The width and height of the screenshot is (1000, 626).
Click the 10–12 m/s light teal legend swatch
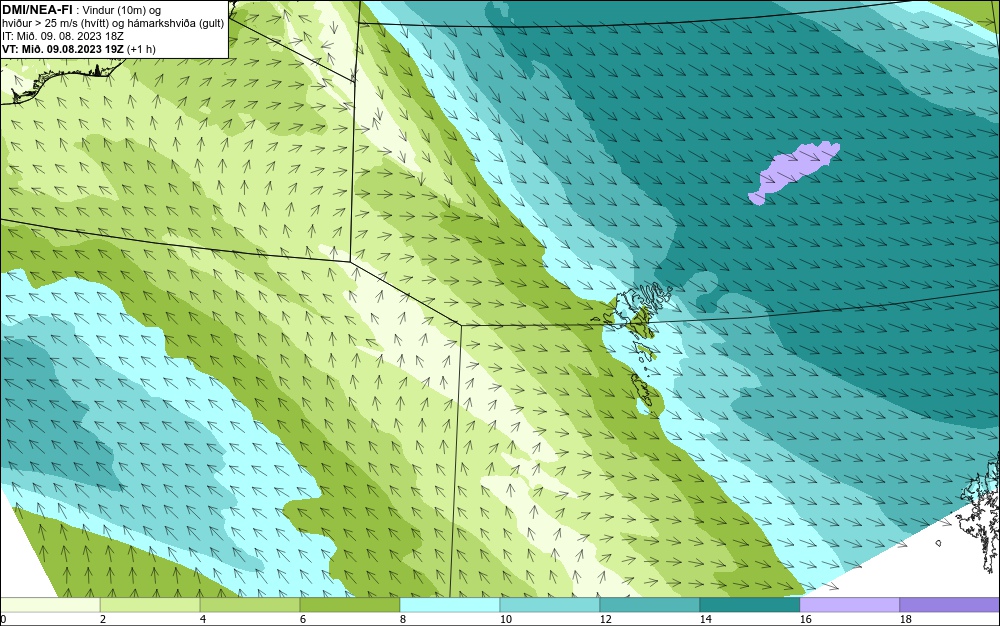550,604
